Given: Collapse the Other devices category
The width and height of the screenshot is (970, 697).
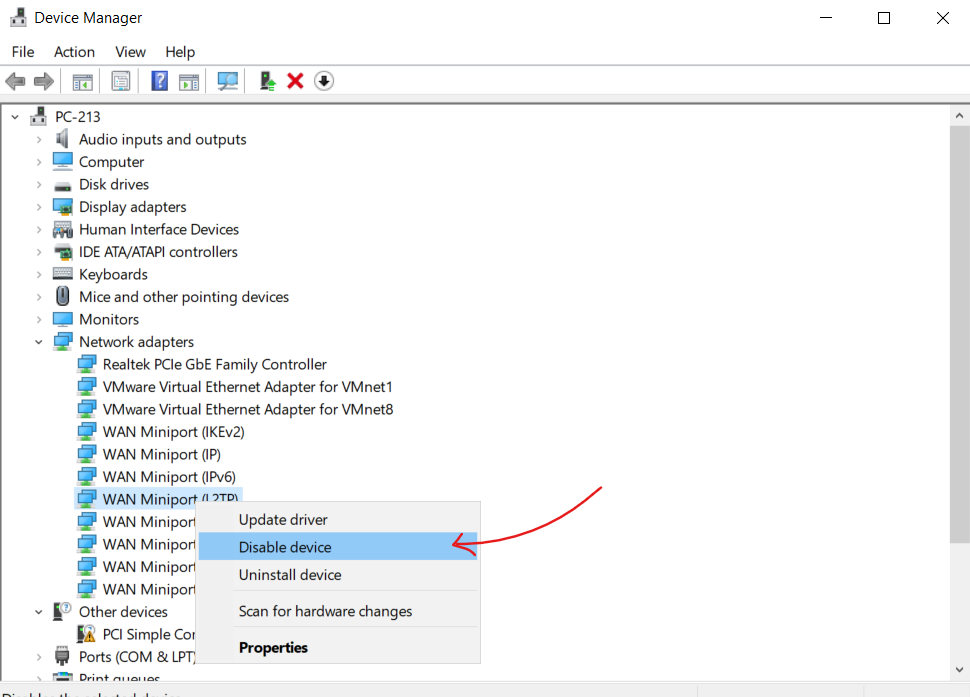Looking at the screenshot, I should [x=40, y=612].
